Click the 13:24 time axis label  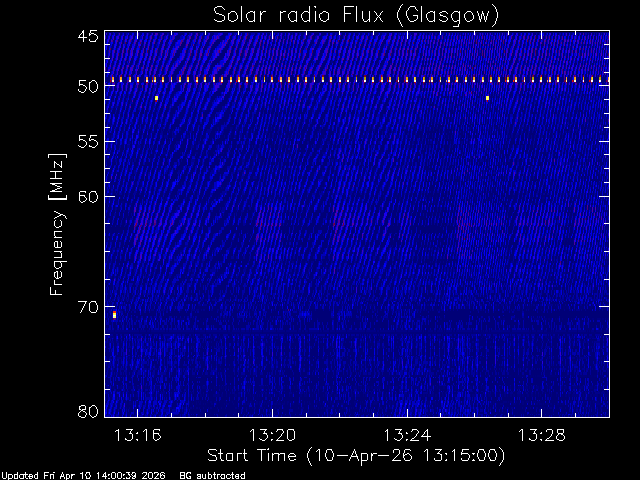pyautogui.click(x=407, y=436)
